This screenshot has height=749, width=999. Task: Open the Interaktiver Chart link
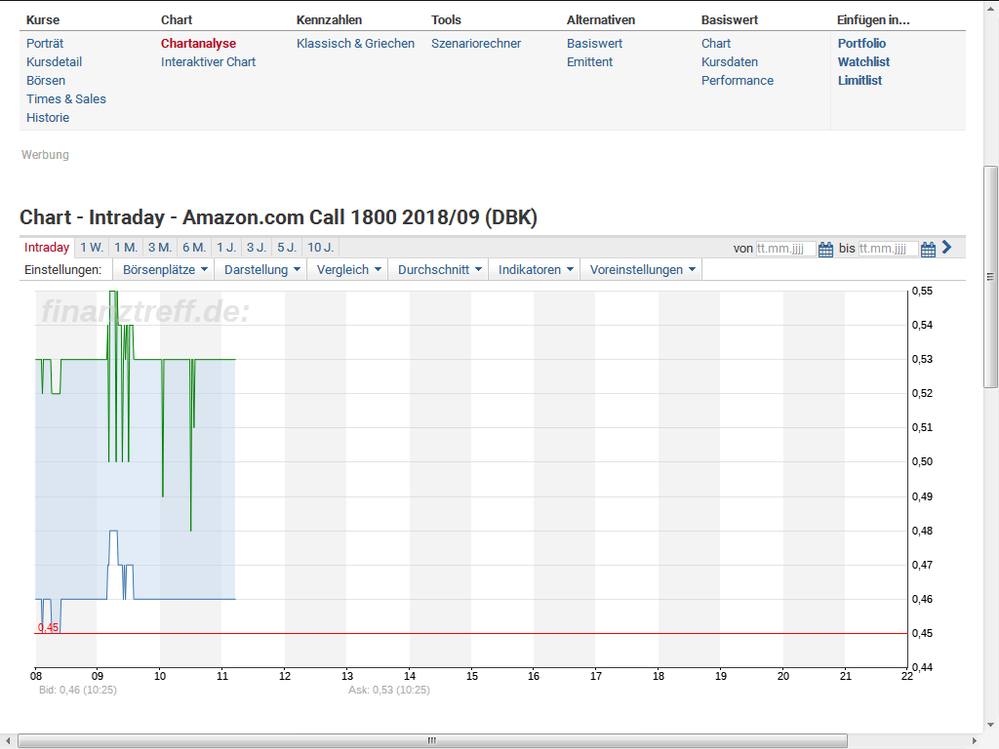click(x=208, y=62)
